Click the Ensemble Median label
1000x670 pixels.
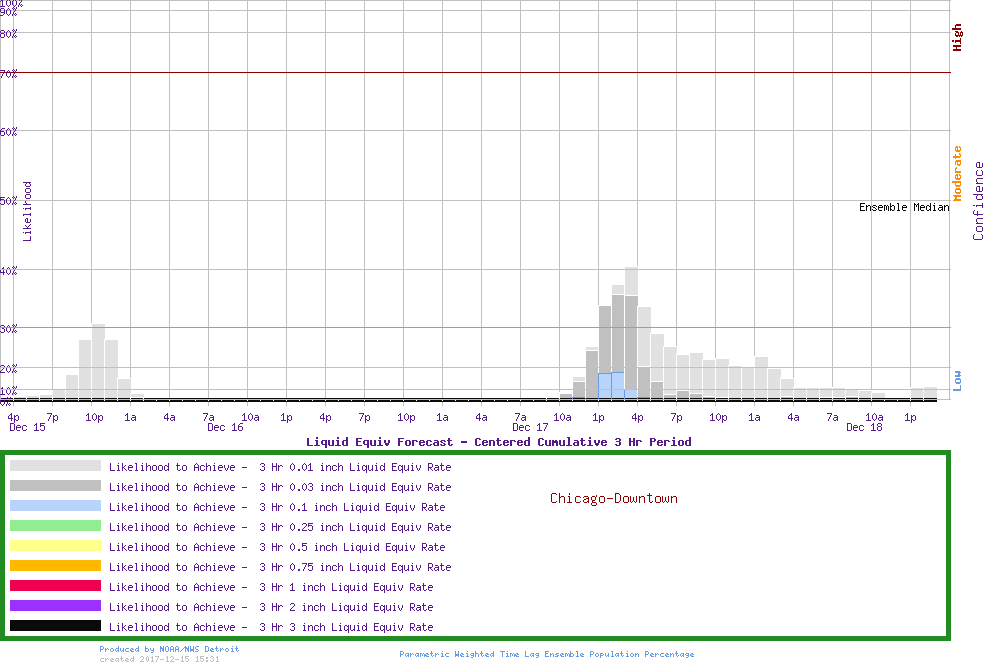click(903, 207)
